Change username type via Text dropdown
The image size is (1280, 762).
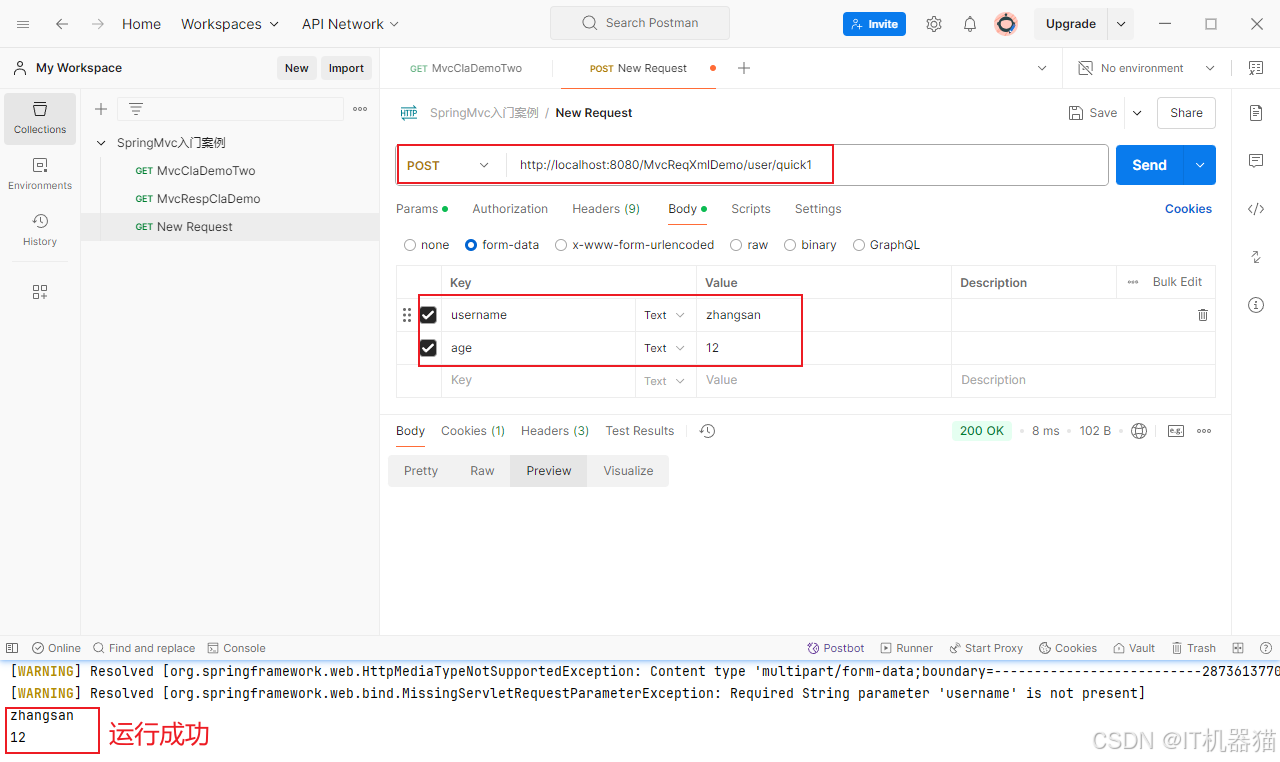[664, 315]
